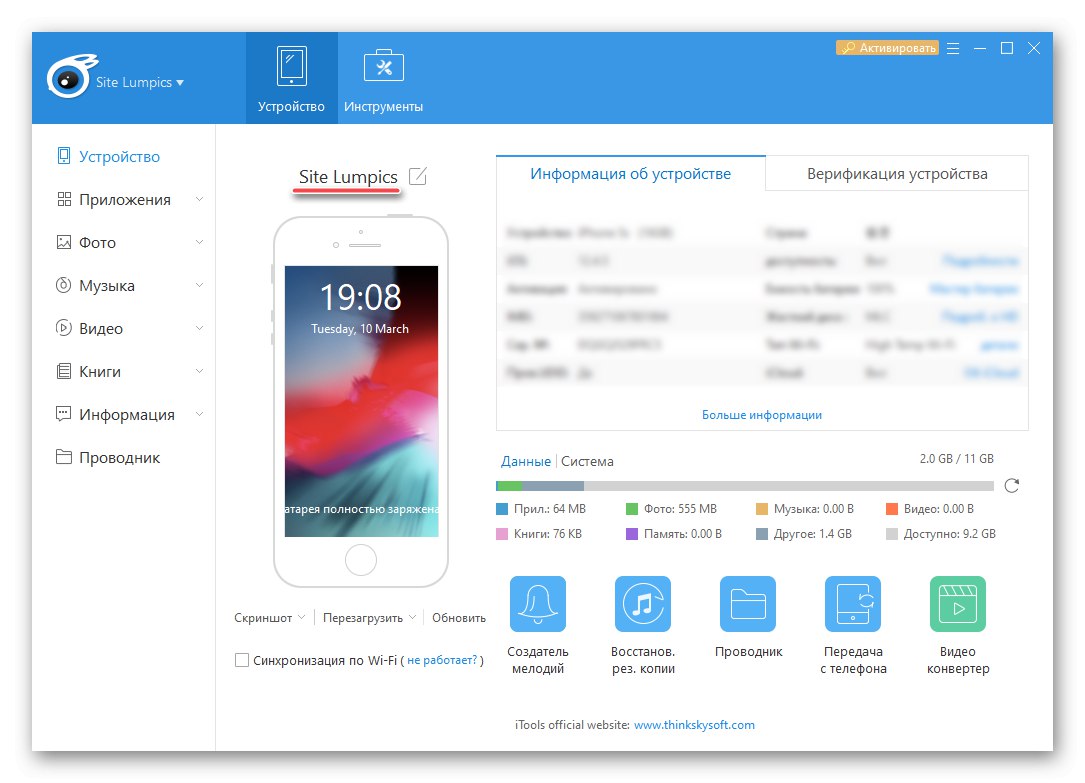The width and height of the screenshot is (1085, 783).
Task: Click the light gray Доступно color swatch
Action: [x=892, y=534]
